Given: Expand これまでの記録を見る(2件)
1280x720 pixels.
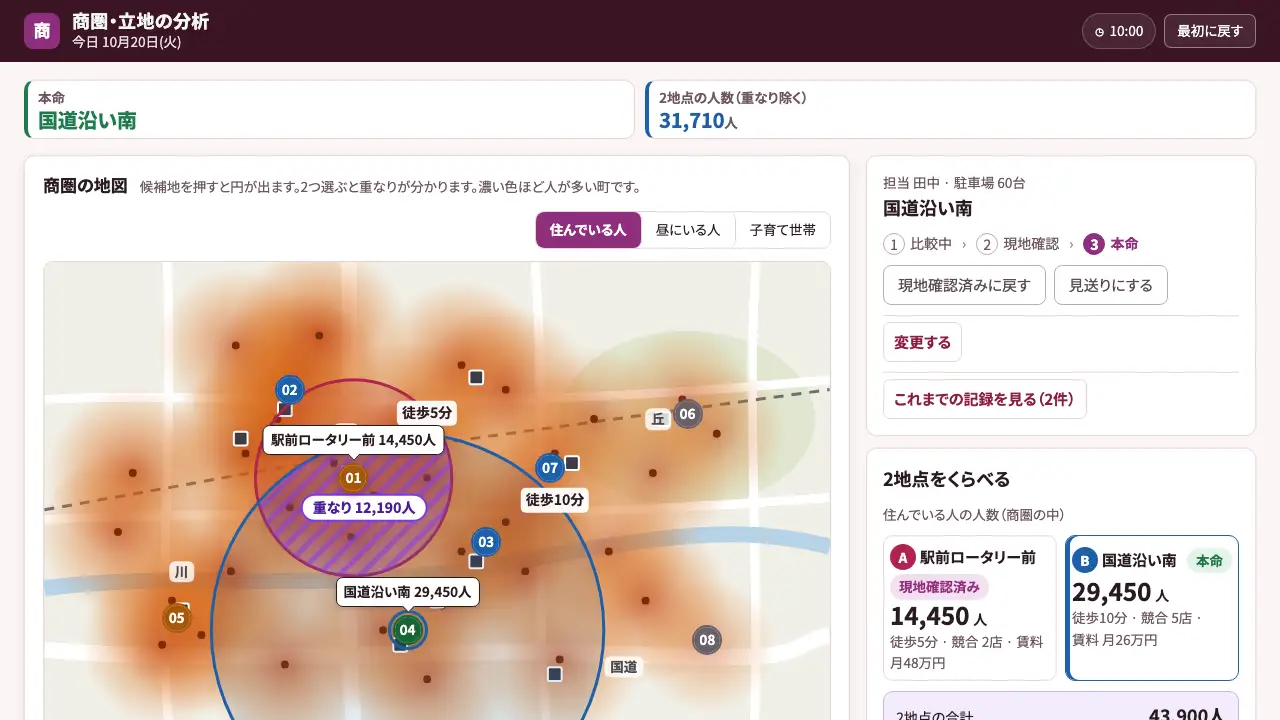Looking at the screenshot, I should pos(984,399).
